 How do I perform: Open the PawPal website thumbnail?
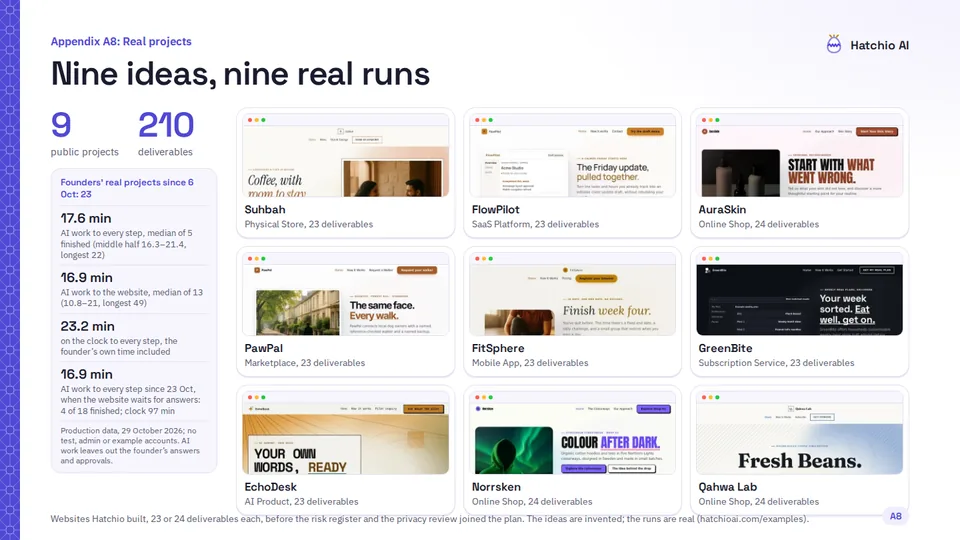coord(345,294)
